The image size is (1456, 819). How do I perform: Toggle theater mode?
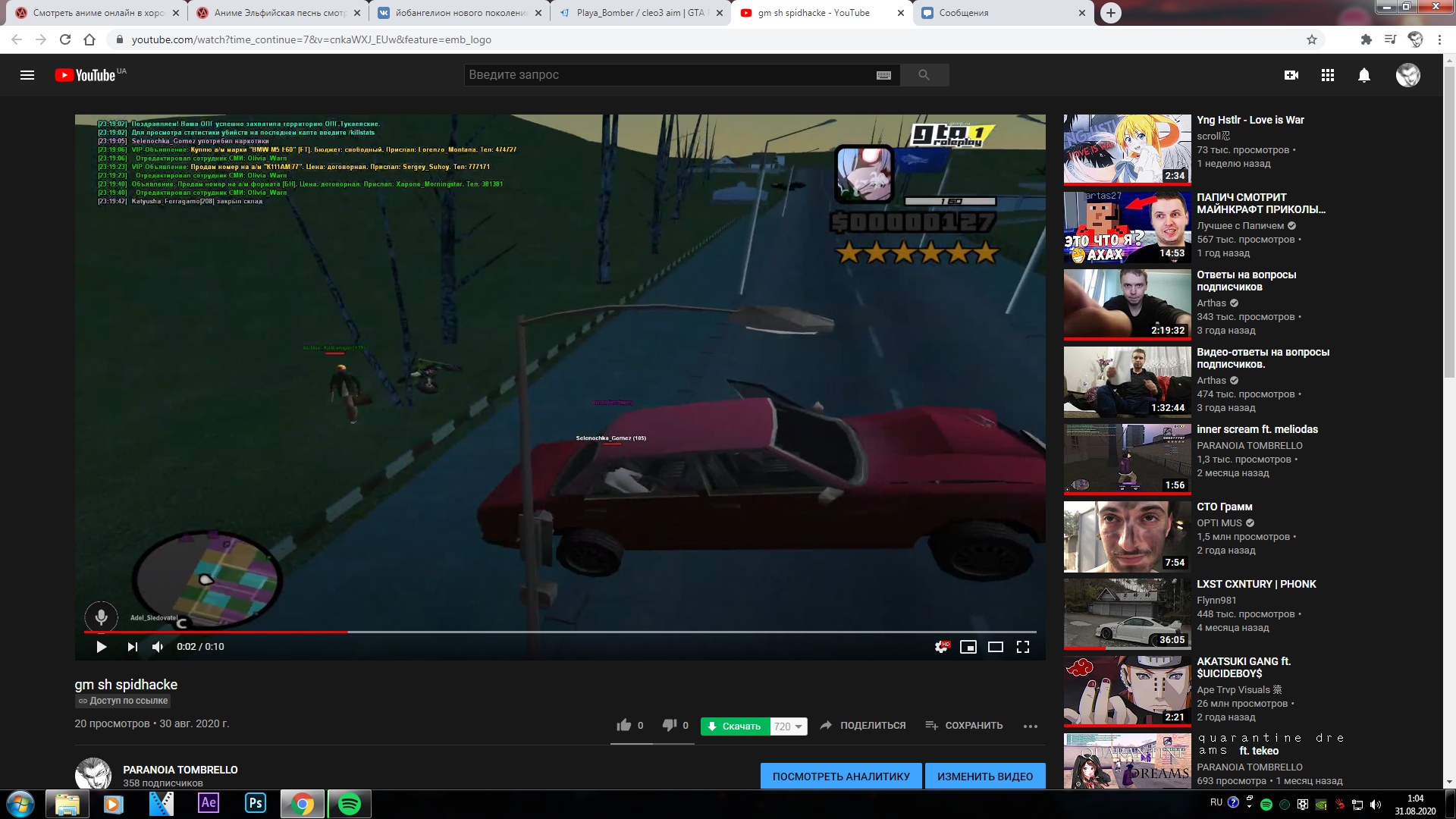(x=996, y=647)
